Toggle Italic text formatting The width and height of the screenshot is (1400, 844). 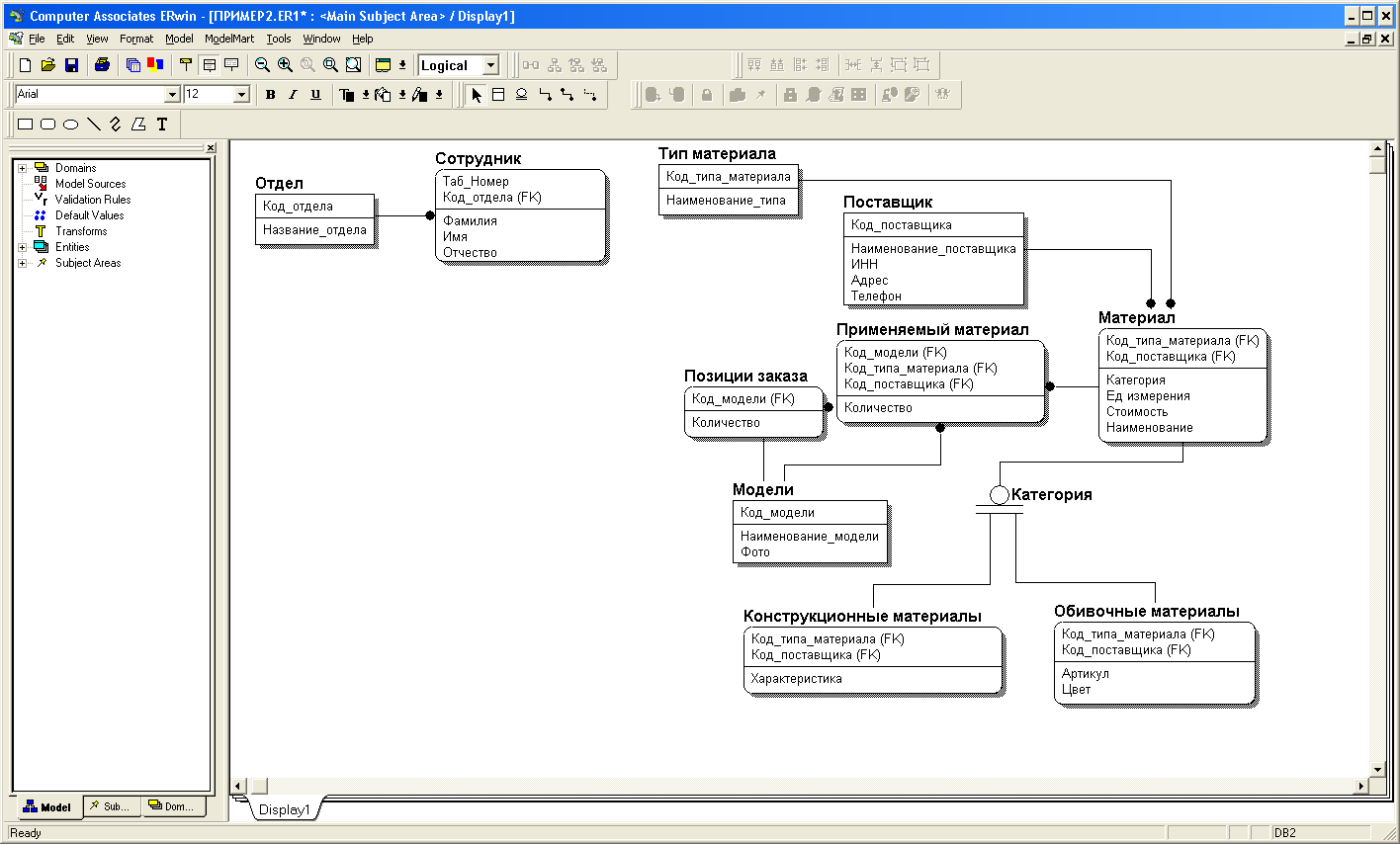[x=293, y=95]
